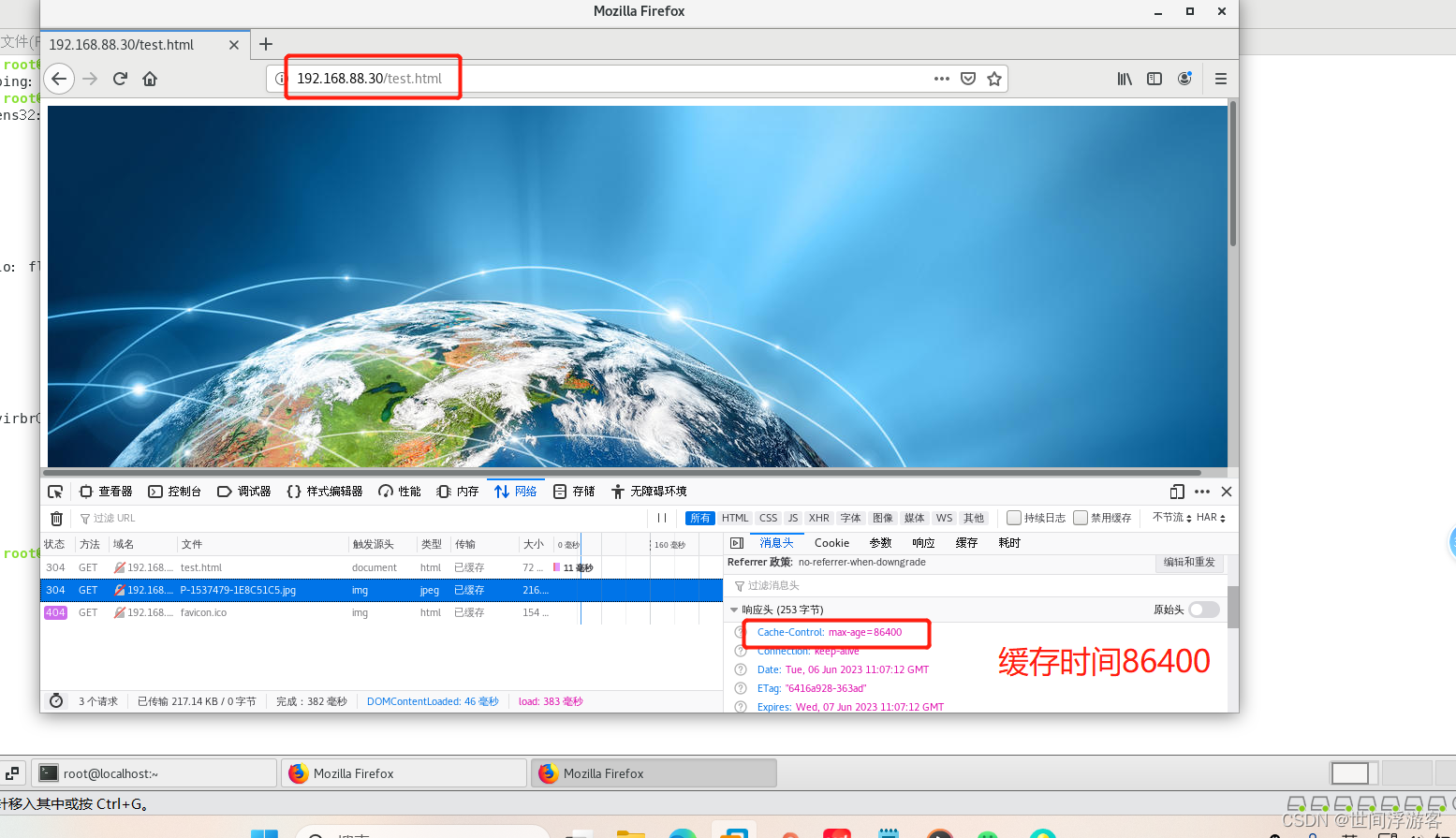1456x838 pixels.
Task: Open the Library icon in the toolbar
Action: (x=1125, y=79)
